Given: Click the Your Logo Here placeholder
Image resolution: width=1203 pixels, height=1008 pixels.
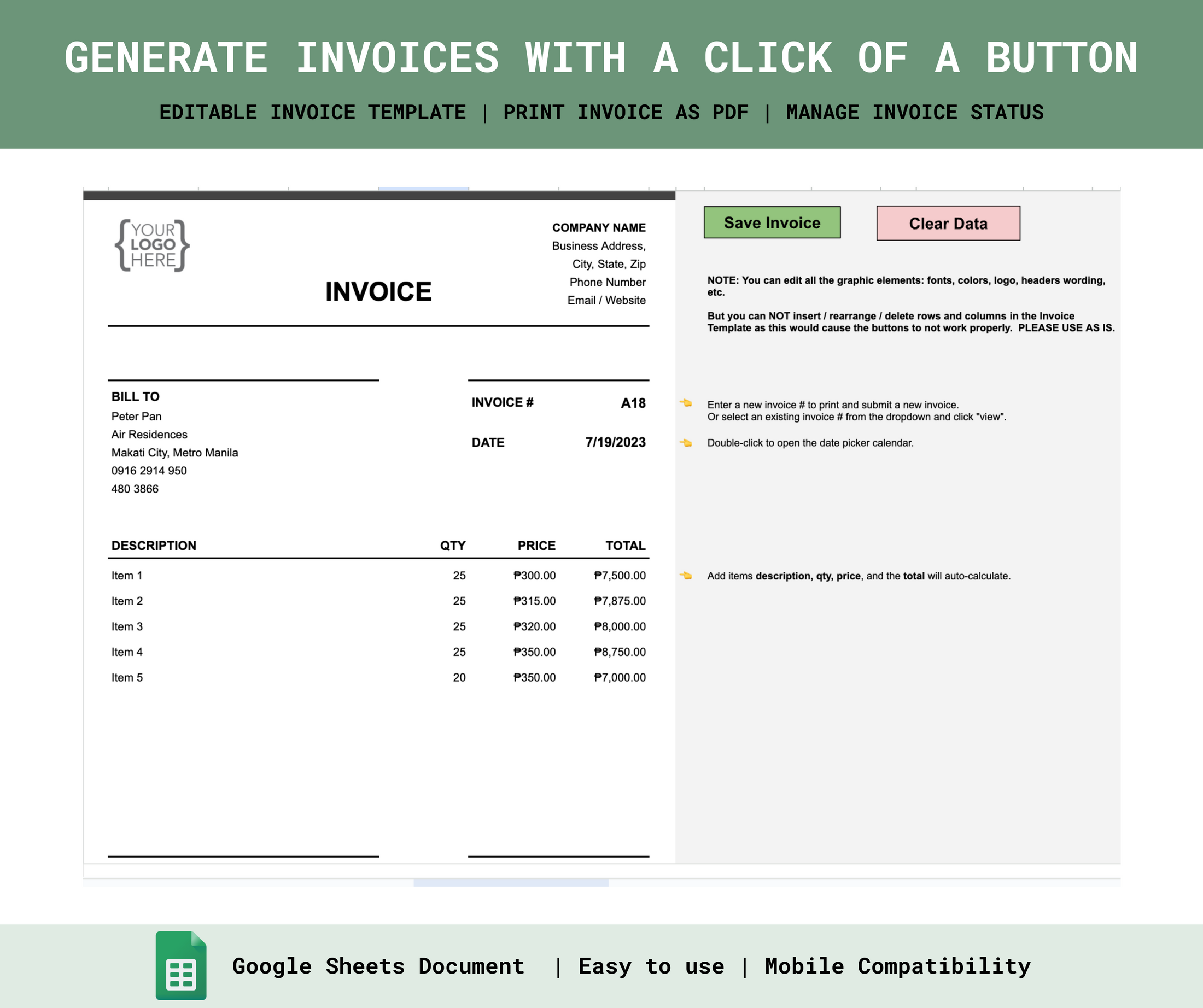Looking at the screenshot, I should coord(154,245).
